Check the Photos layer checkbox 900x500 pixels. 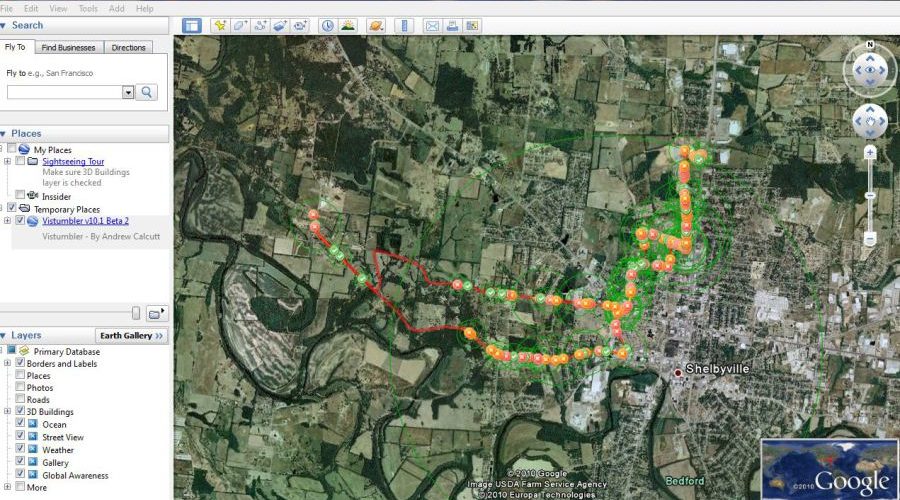(x=20, y=388)
